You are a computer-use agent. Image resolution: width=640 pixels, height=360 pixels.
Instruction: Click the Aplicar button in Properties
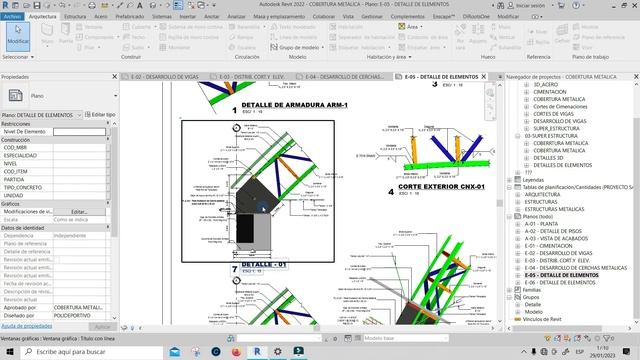tap(102, 327)
